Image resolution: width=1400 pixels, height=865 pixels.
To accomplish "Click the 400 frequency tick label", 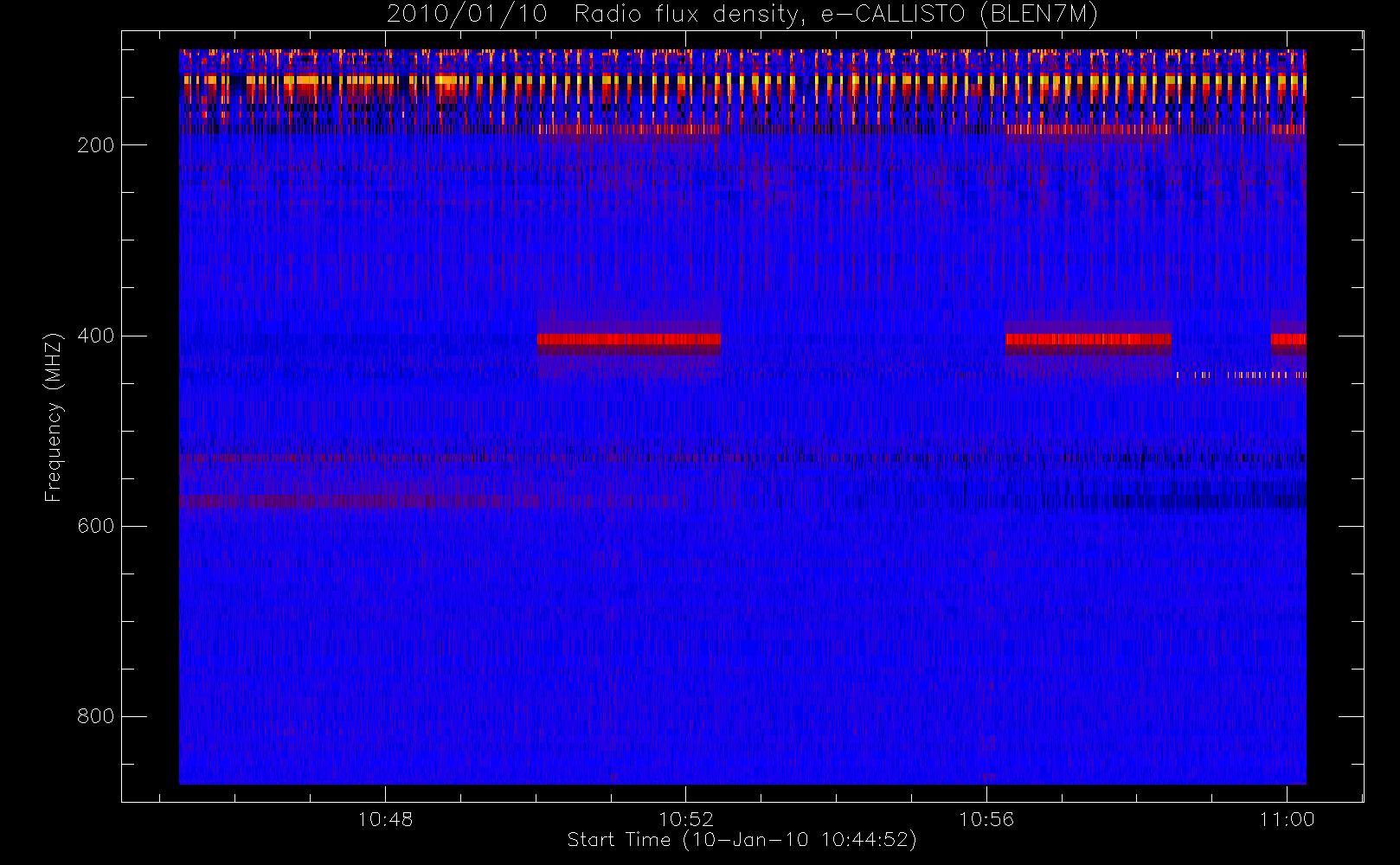I will (96, 336).
